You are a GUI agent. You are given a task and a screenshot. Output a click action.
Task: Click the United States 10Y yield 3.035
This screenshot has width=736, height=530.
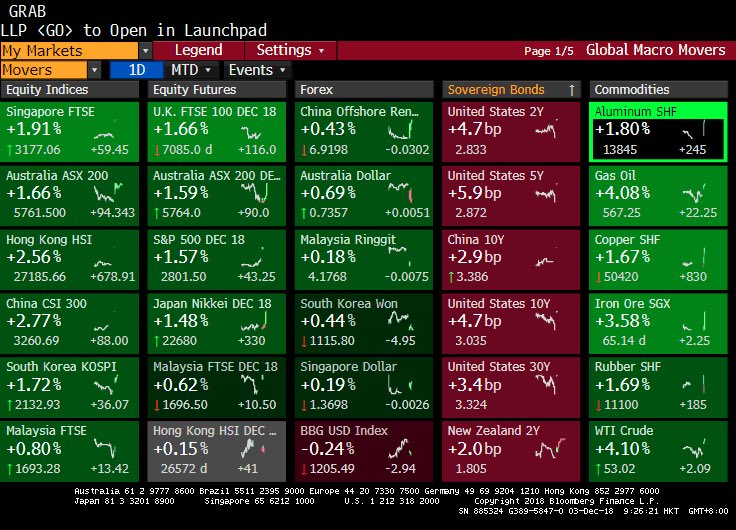(x=471, y=340)
